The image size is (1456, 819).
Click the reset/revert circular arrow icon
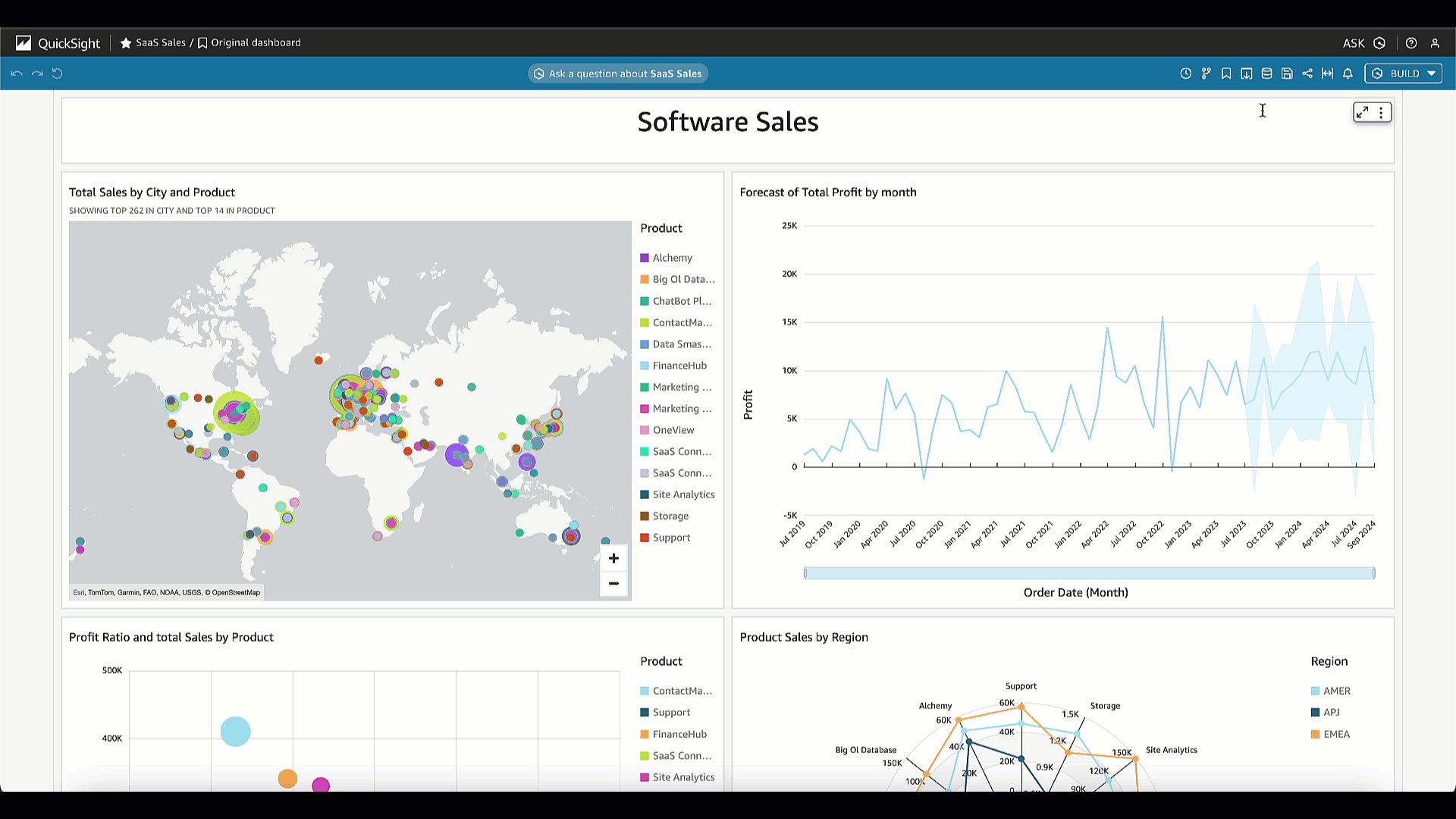(58, 74)
